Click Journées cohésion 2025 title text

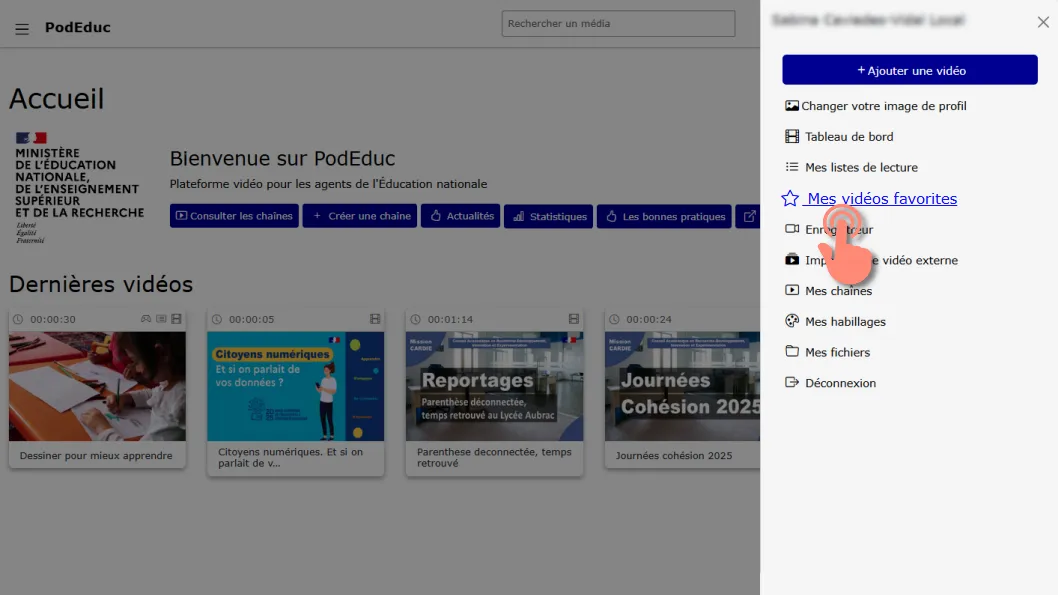point(673,456)
